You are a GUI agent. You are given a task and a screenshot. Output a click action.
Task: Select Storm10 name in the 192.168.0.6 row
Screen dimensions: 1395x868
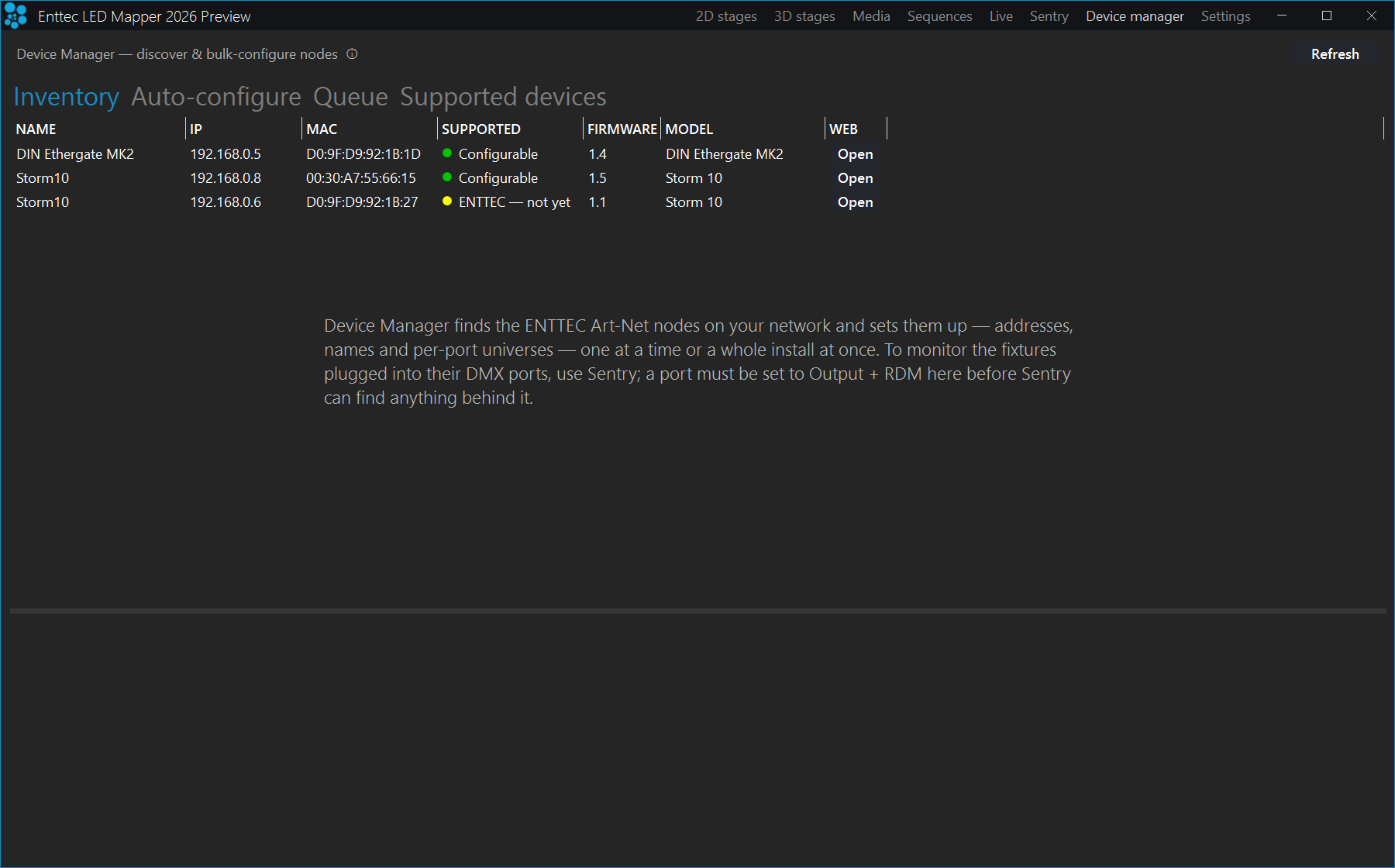43,202
